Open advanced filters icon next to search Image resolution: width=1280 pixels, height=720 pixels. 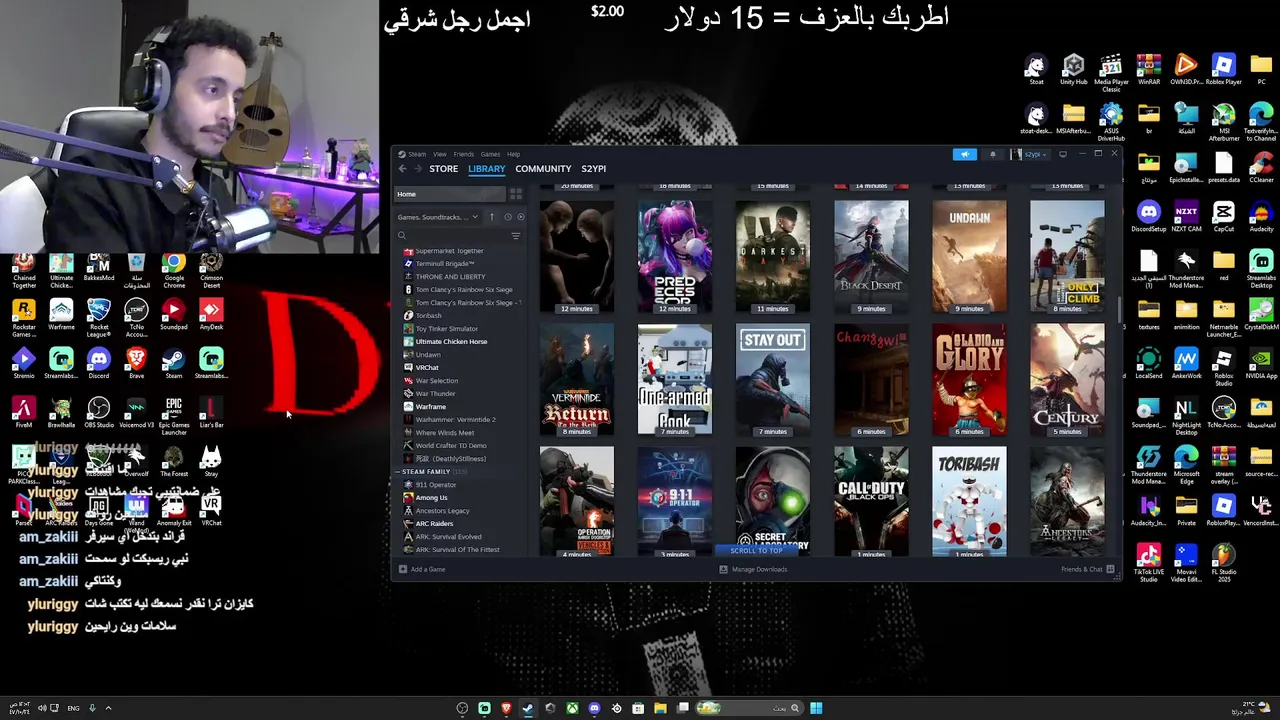[516, 236]
